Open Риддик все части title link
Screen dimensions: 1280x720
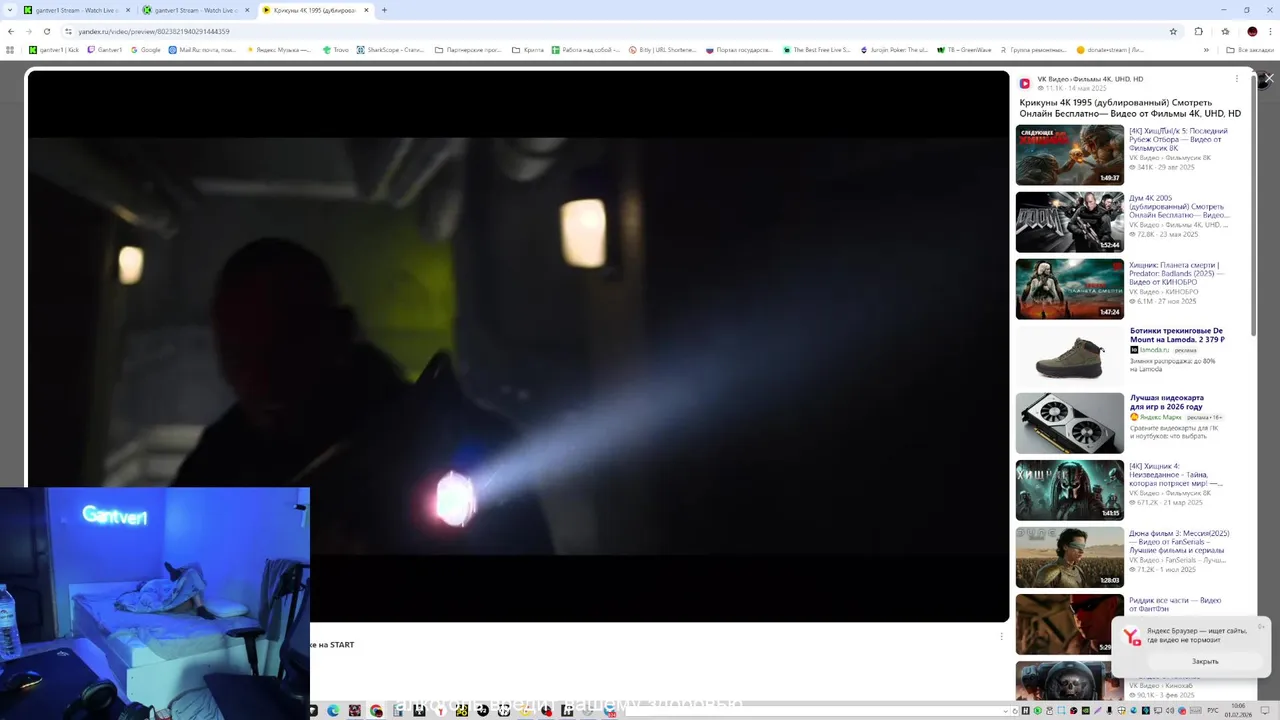tap(1175, 604)
